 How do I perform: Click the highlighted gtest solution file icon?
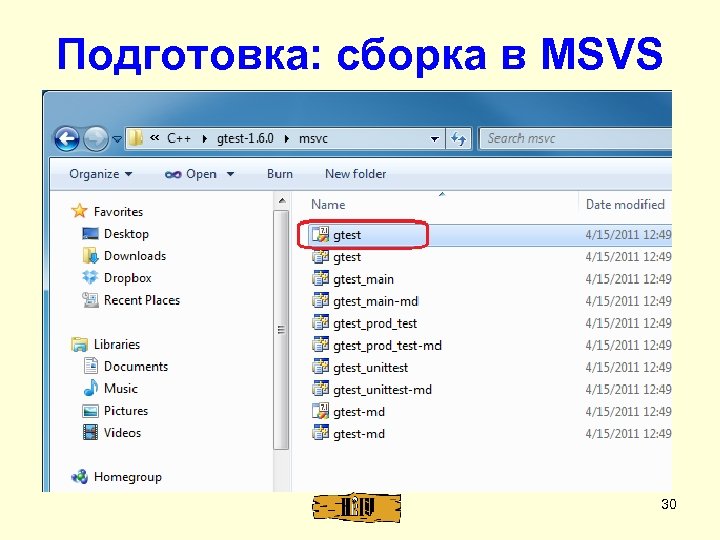click(321, 234)
